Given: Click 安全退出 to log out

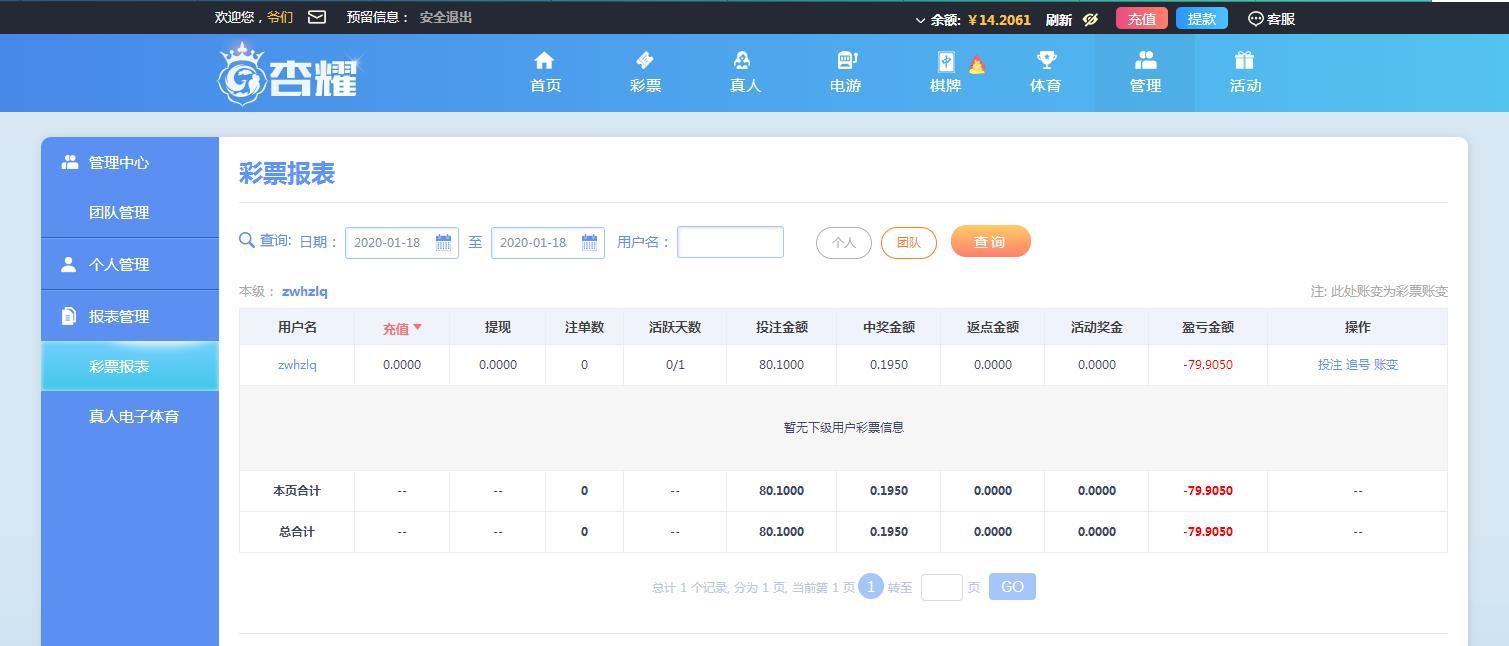Looking at the screenshot, I should point(446,17).
